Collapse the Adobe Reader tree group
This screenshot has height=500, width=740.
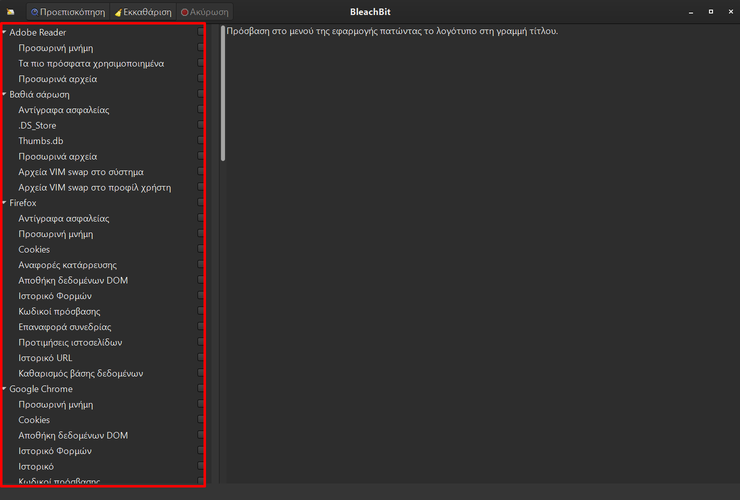click(4, 32)
